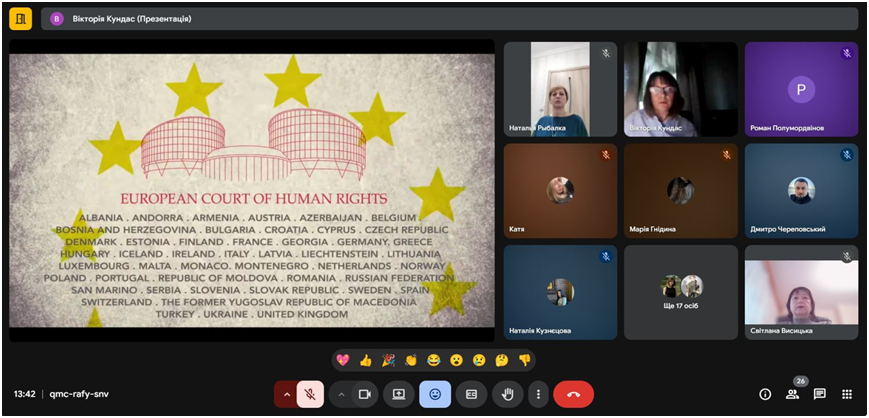Toggle the camera on or off
The image size is (869, 418).
pos(365,394)
